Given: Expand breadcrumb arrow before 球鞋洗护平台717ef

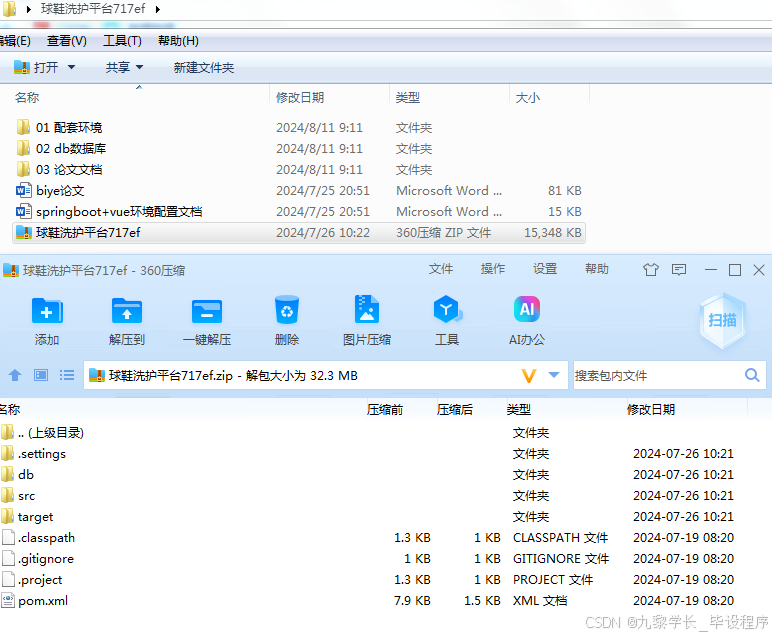Looking at the screenshot, I should [29, 9].
